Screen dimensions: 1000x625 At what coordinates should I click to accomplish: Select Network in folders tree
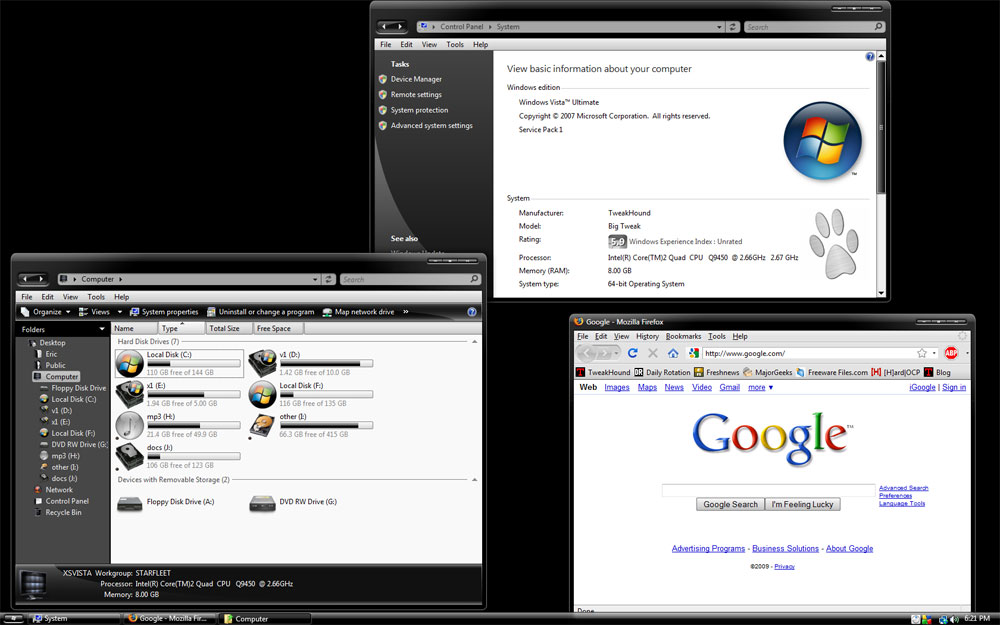(59, 490)
